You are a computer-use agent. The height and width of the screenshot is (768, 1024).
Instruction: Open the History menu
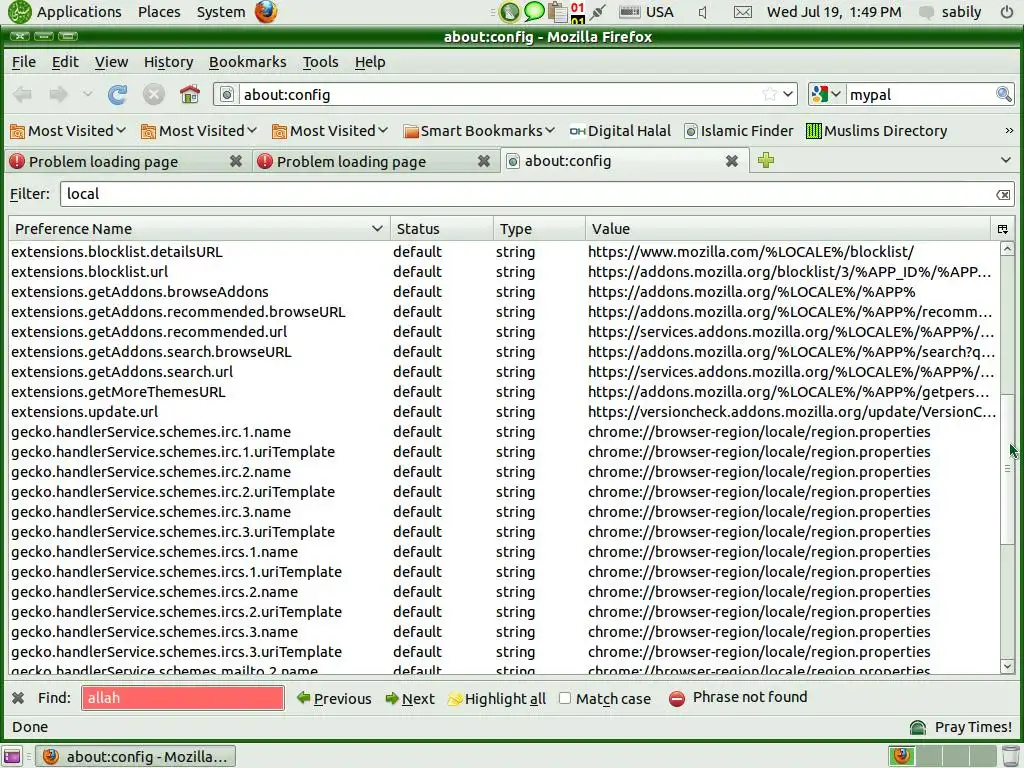(x=168, y=62)
